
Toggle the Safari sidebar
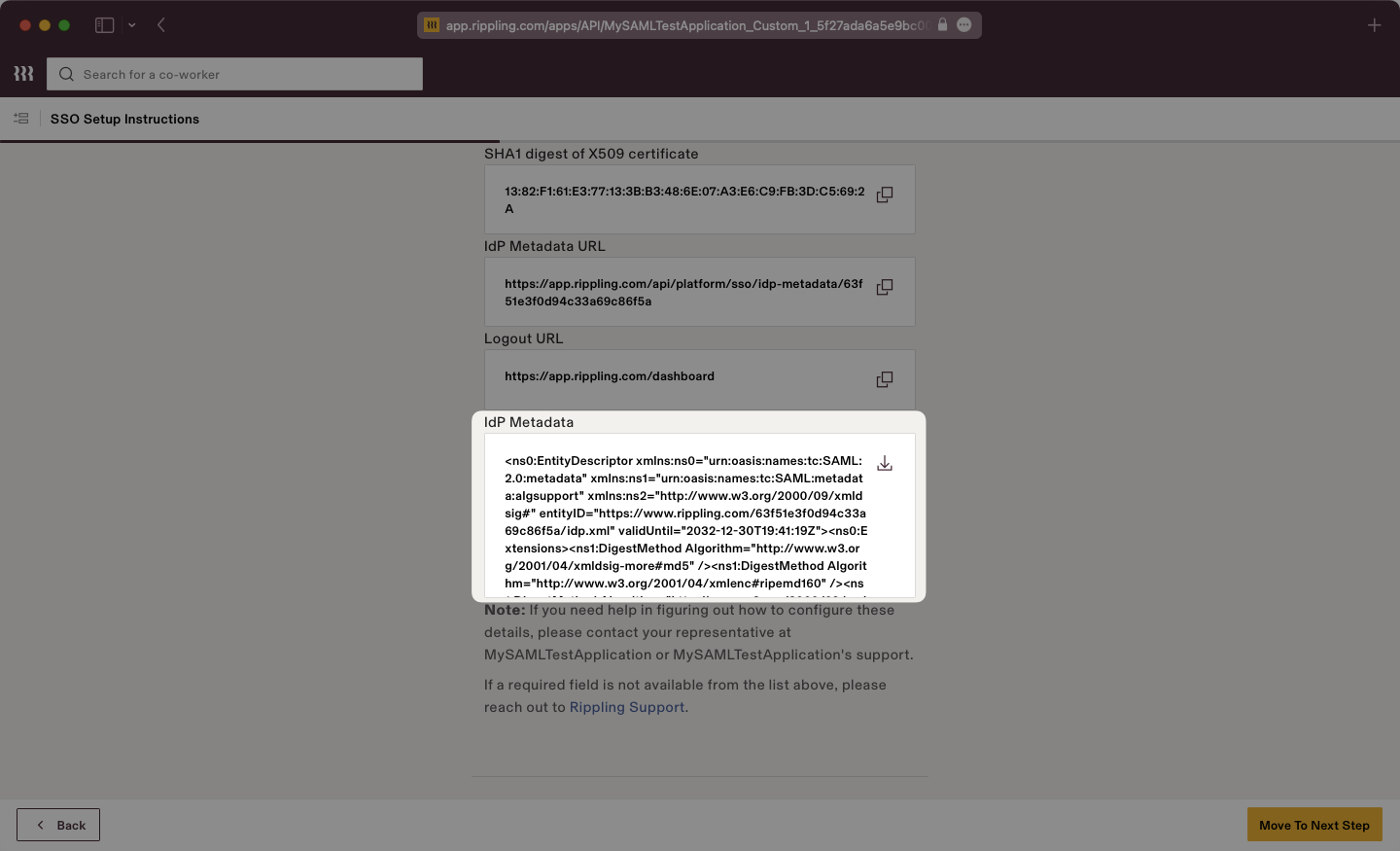pyautogui.click(x=104, y=24)
